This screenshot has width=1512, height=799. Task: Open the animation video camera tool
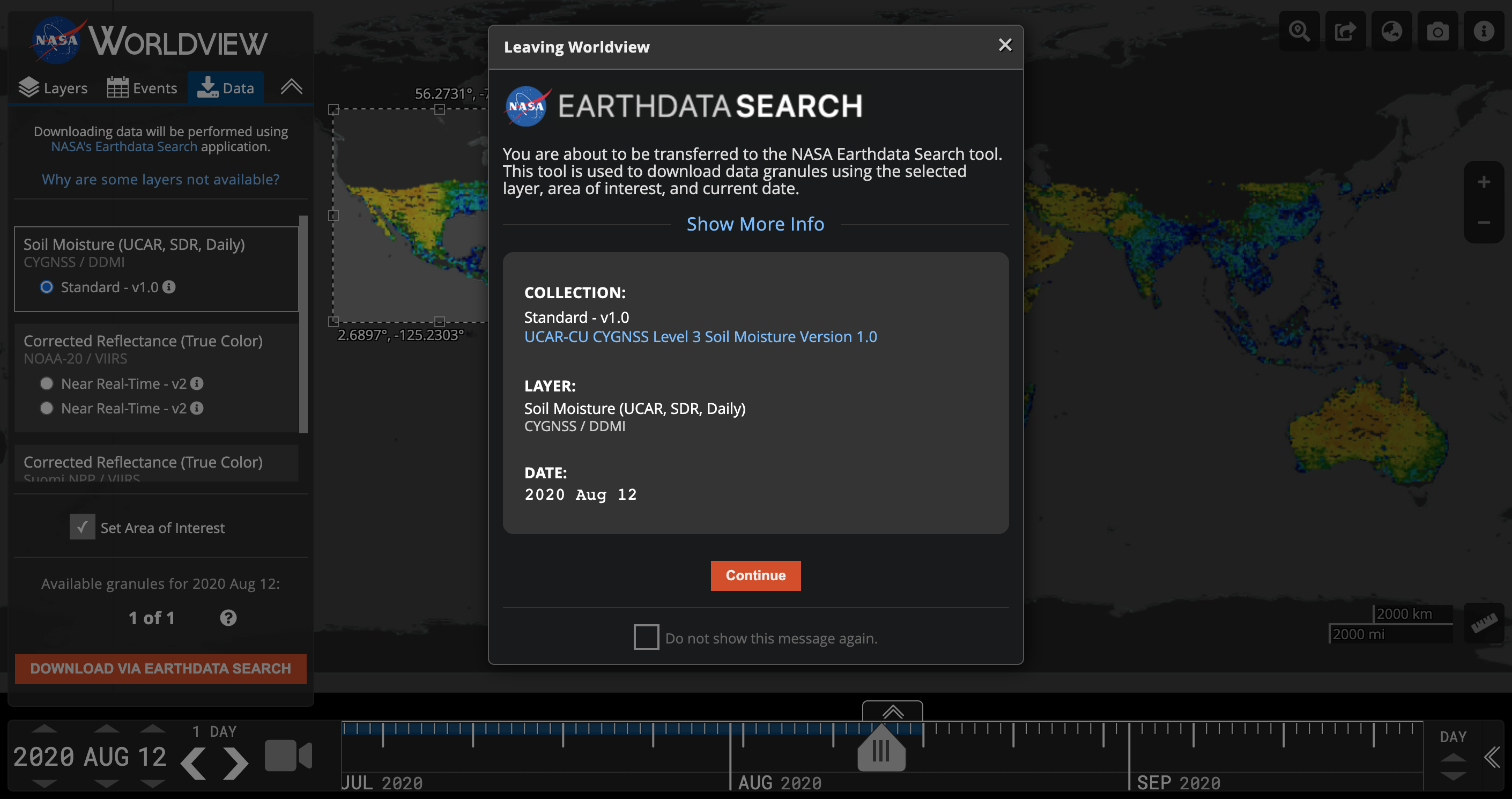[288, 756]
